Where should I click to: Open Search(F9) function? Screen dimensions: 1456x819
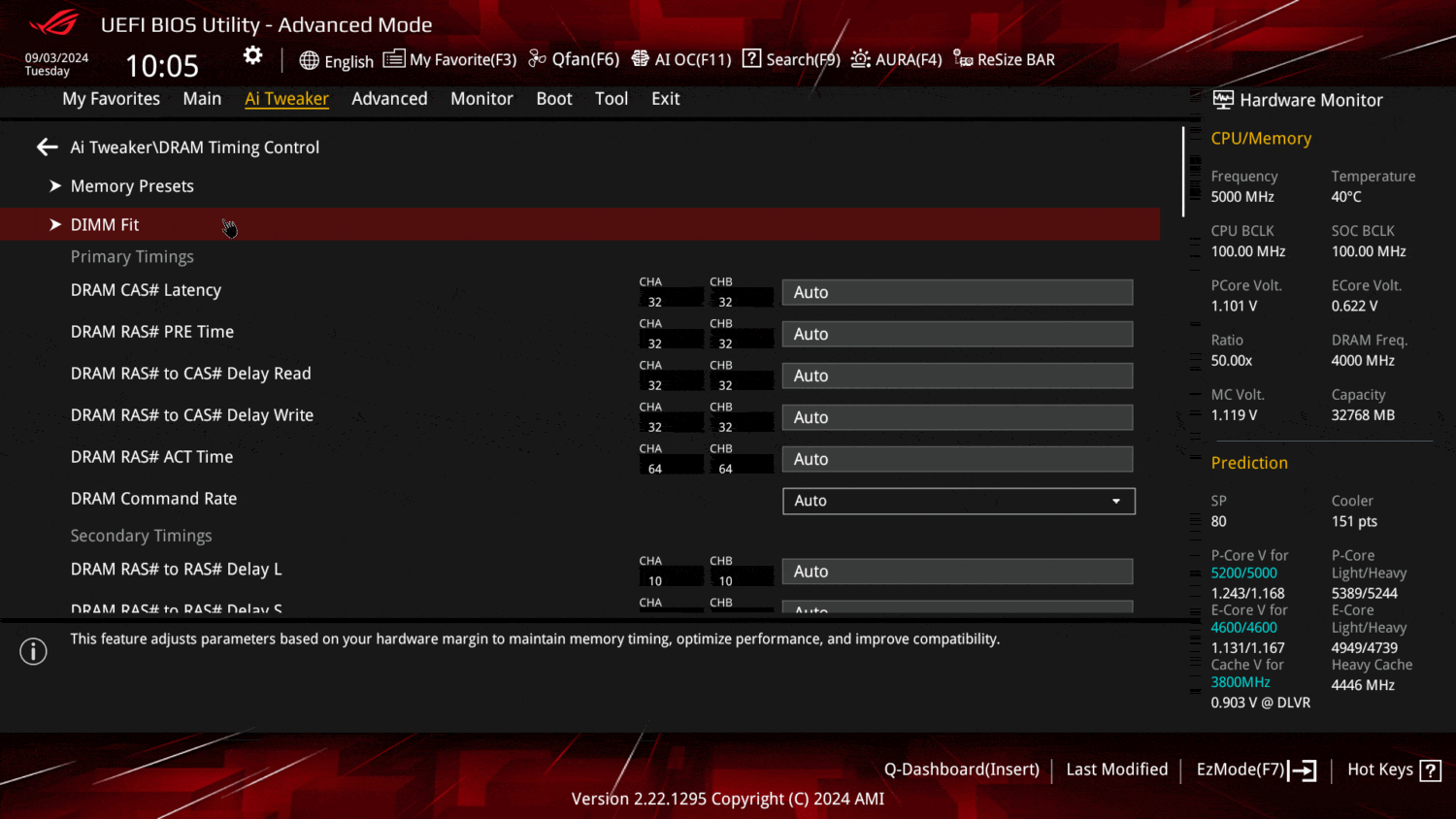pyautogui.click(x=804, y=60)
